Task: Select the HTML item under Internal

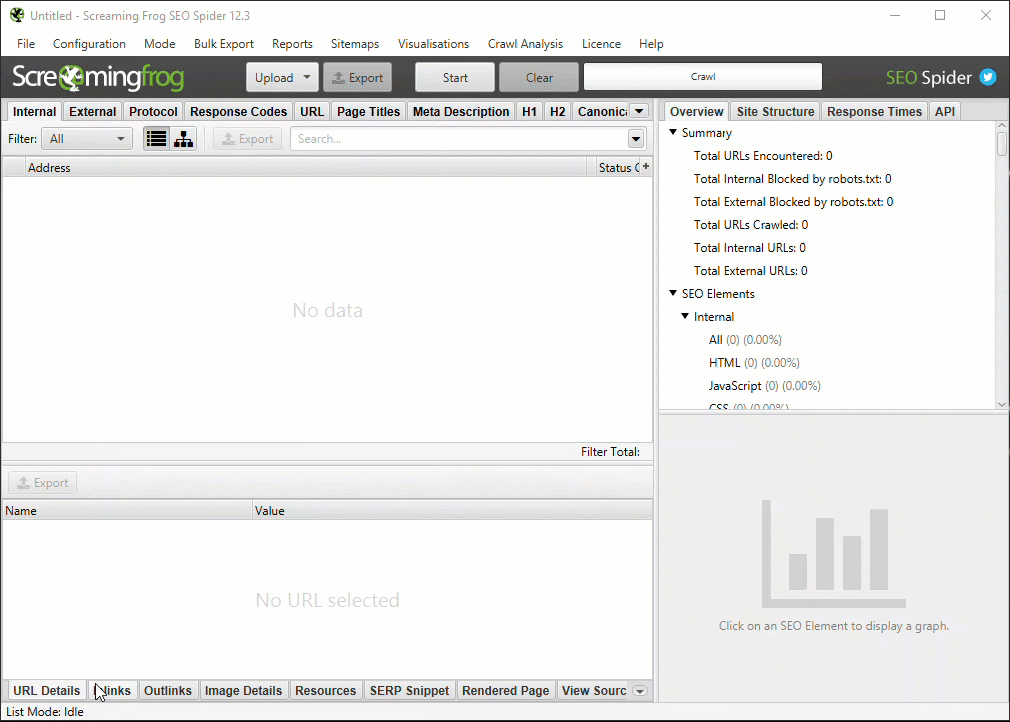Action: (x=726, y=363)
